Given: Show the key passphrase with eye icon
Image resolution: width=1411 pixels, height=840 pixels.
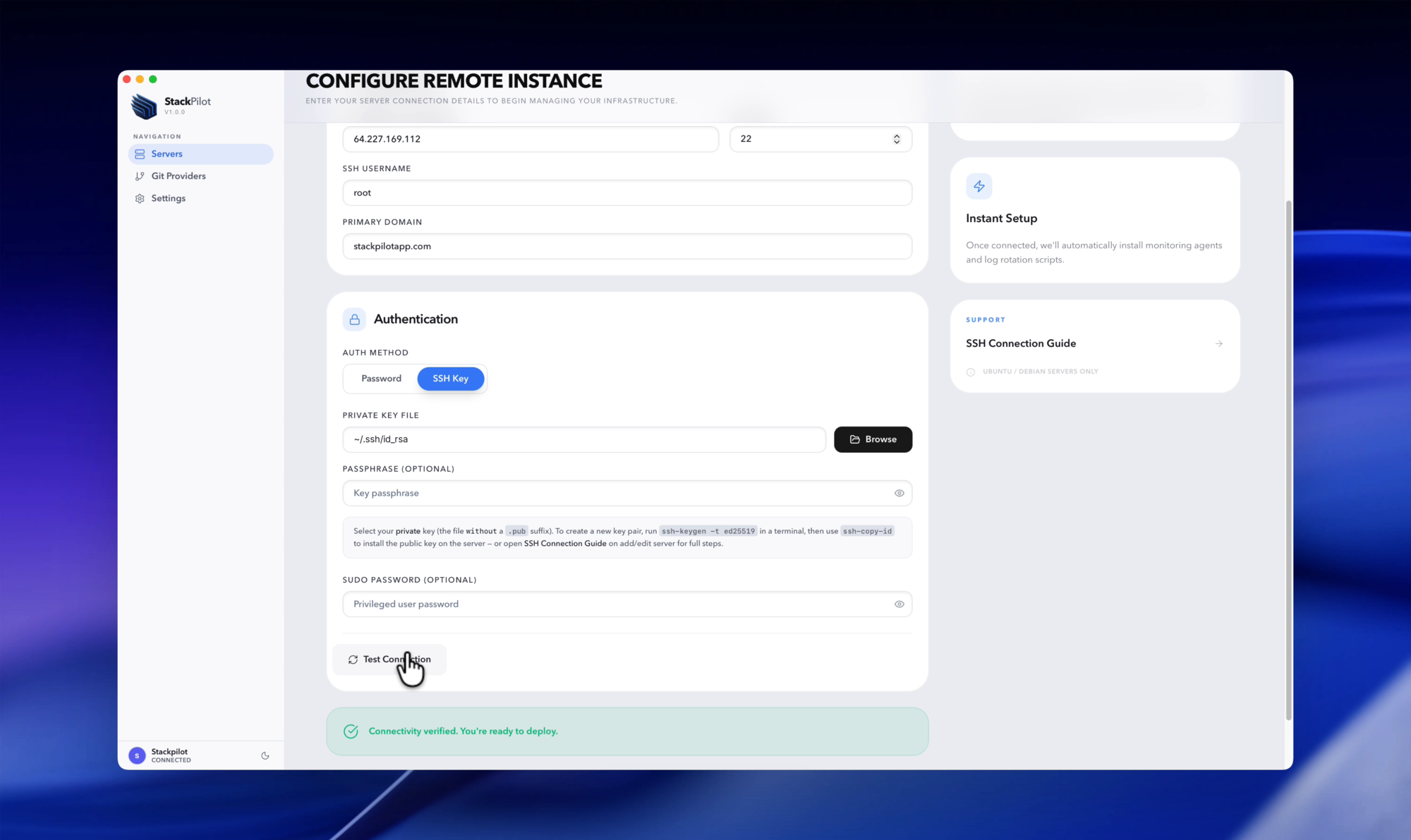Looking at the screenshot, I should click(x=899, y=493).
